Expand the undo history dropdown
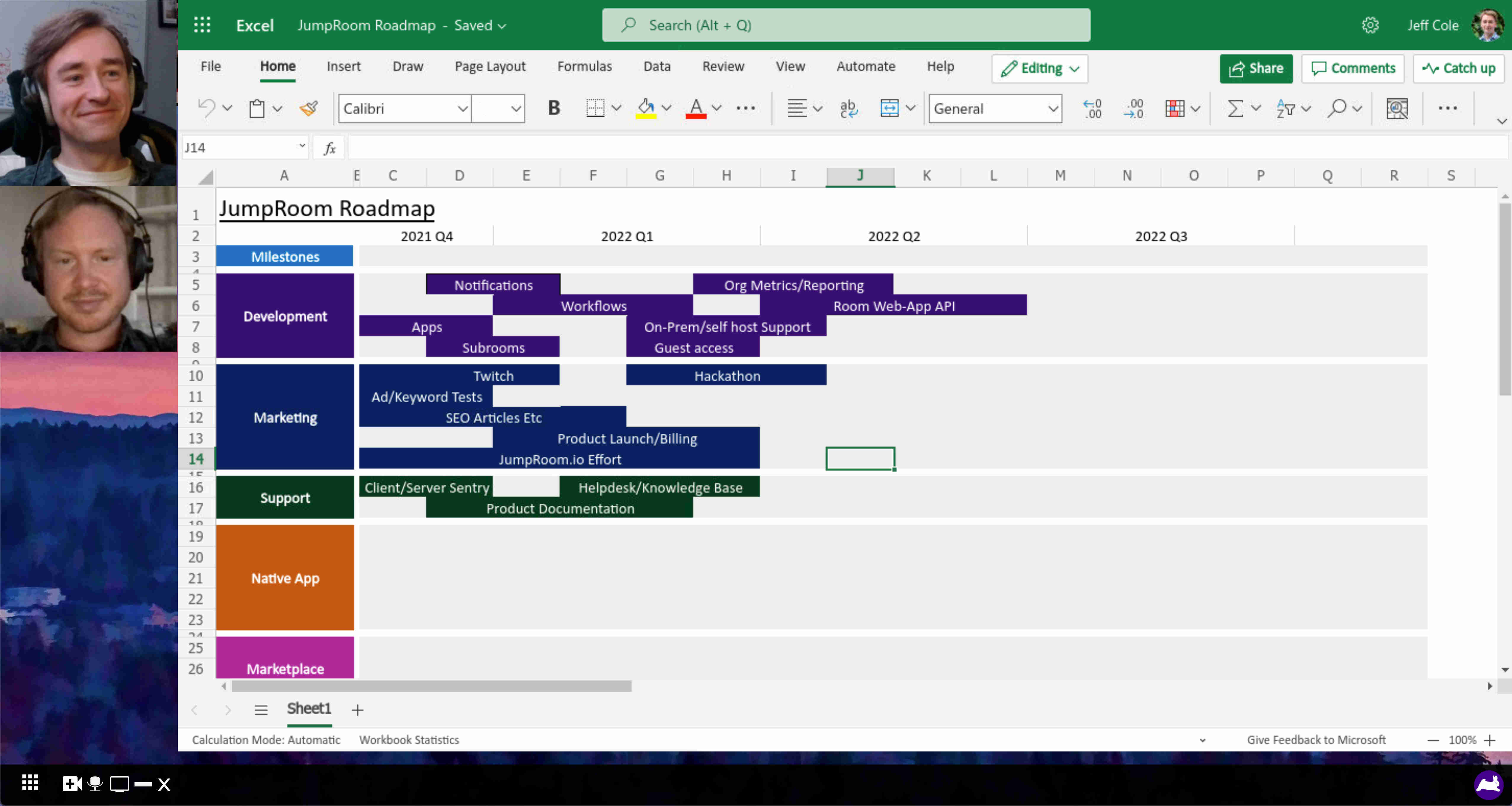Image resolution: width=1512 pixels, height=806 pixels. pyautogui.click(x=227, y=108)
